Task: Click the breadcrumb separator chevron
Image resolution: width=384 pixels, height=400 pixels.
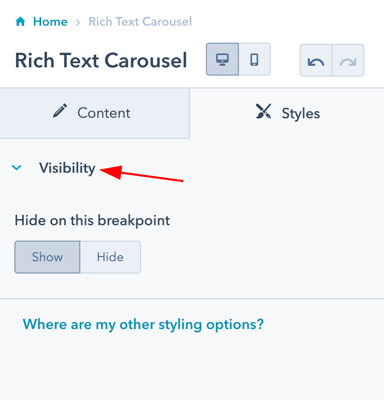Action: 78,22
